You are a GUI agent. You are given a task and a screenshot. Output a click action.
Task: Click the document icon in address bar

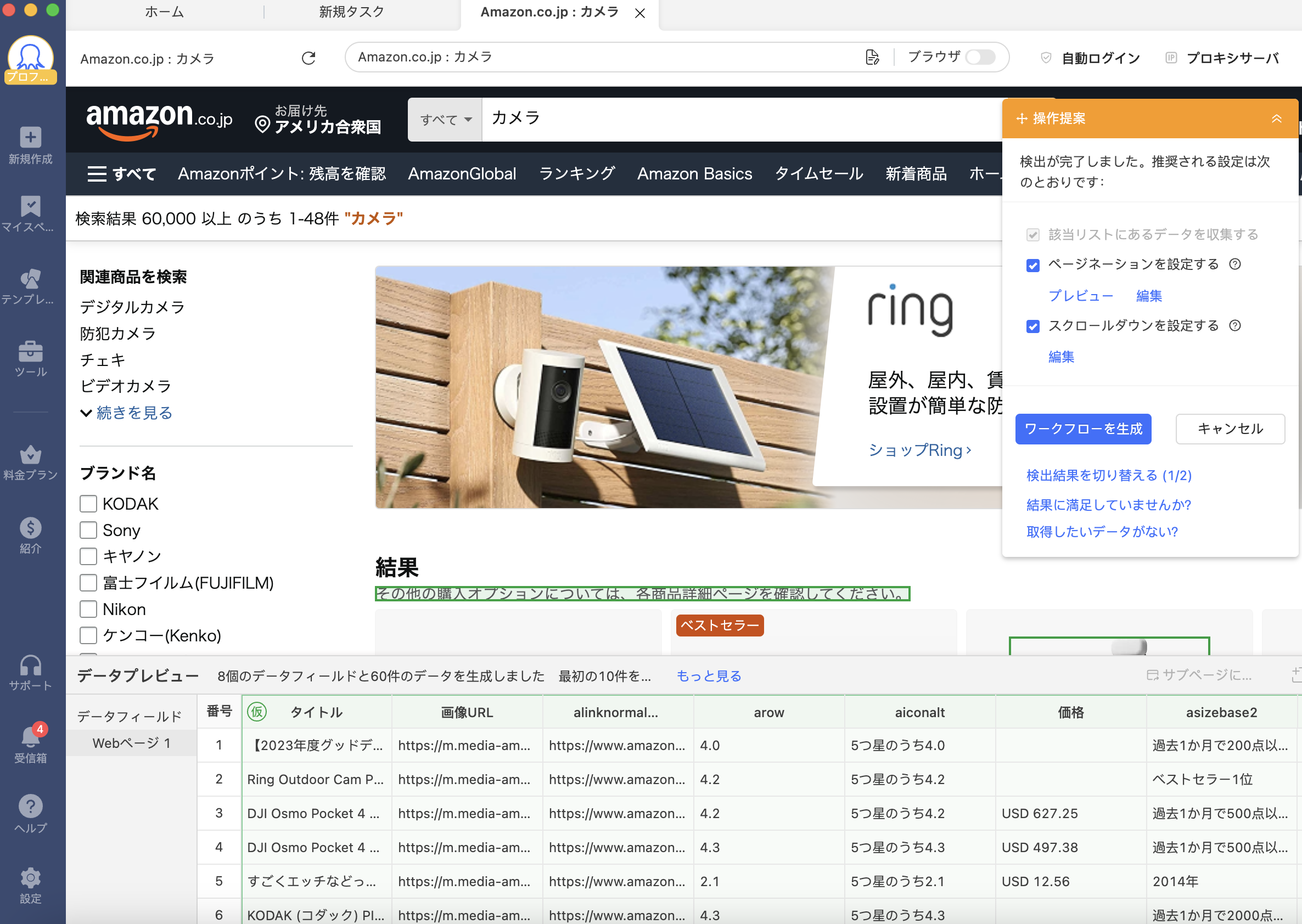tap(872, 57)
